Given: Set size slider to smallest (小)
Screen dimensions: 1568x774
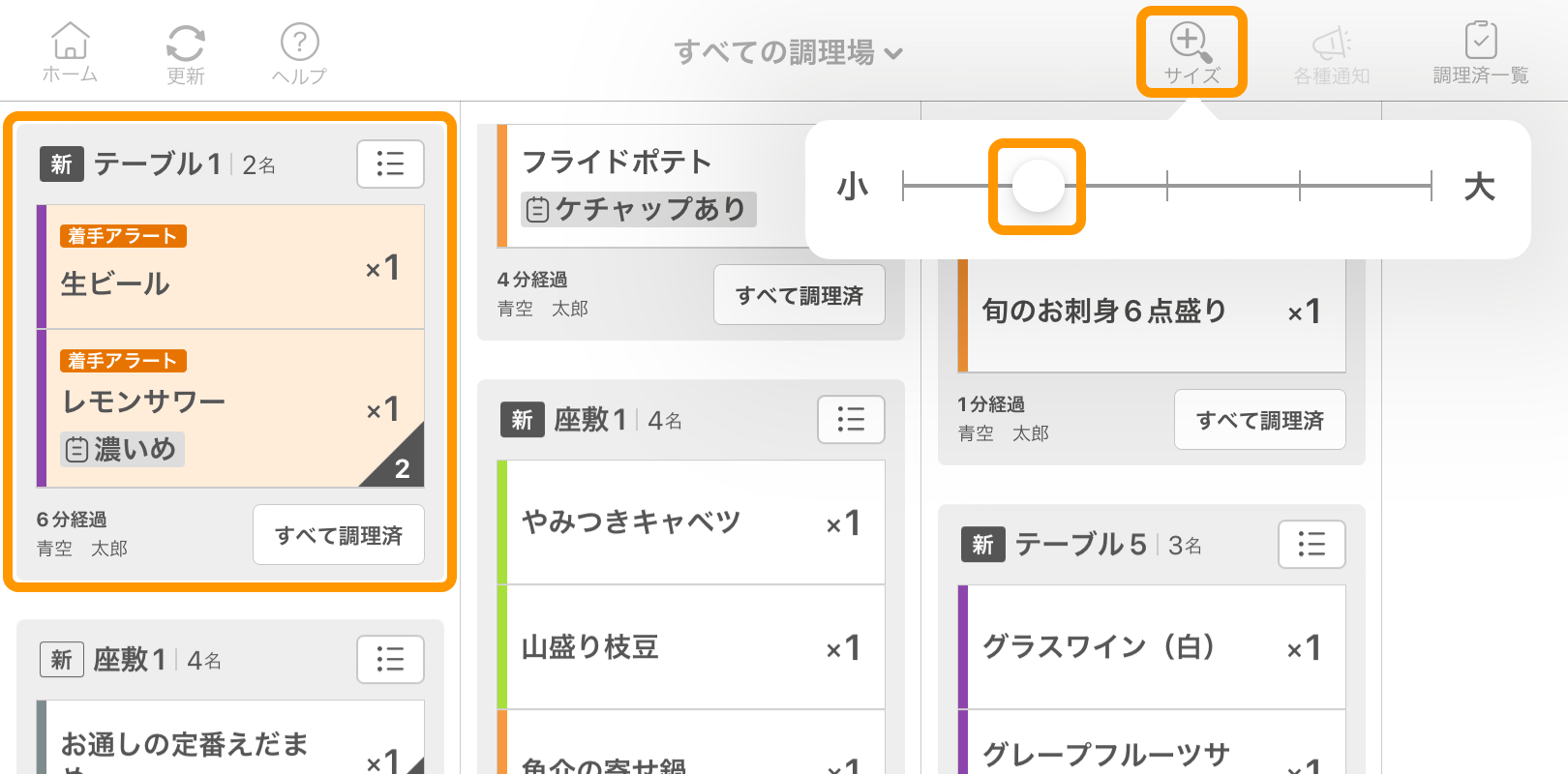Looking at the screenshot, I should pos(902,186).
